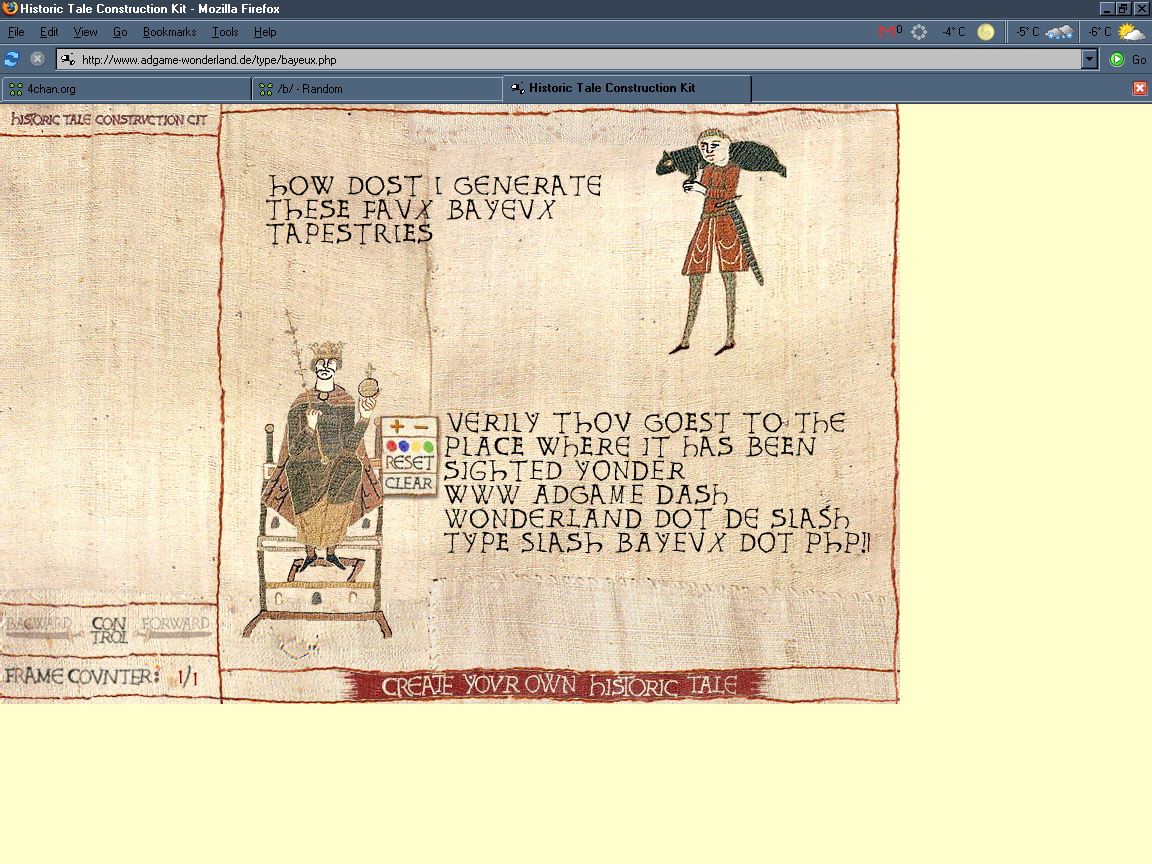The width and height of the screenshot is (1152, 864).
Task: Click the FORWARD sword button
Action: 175,627
